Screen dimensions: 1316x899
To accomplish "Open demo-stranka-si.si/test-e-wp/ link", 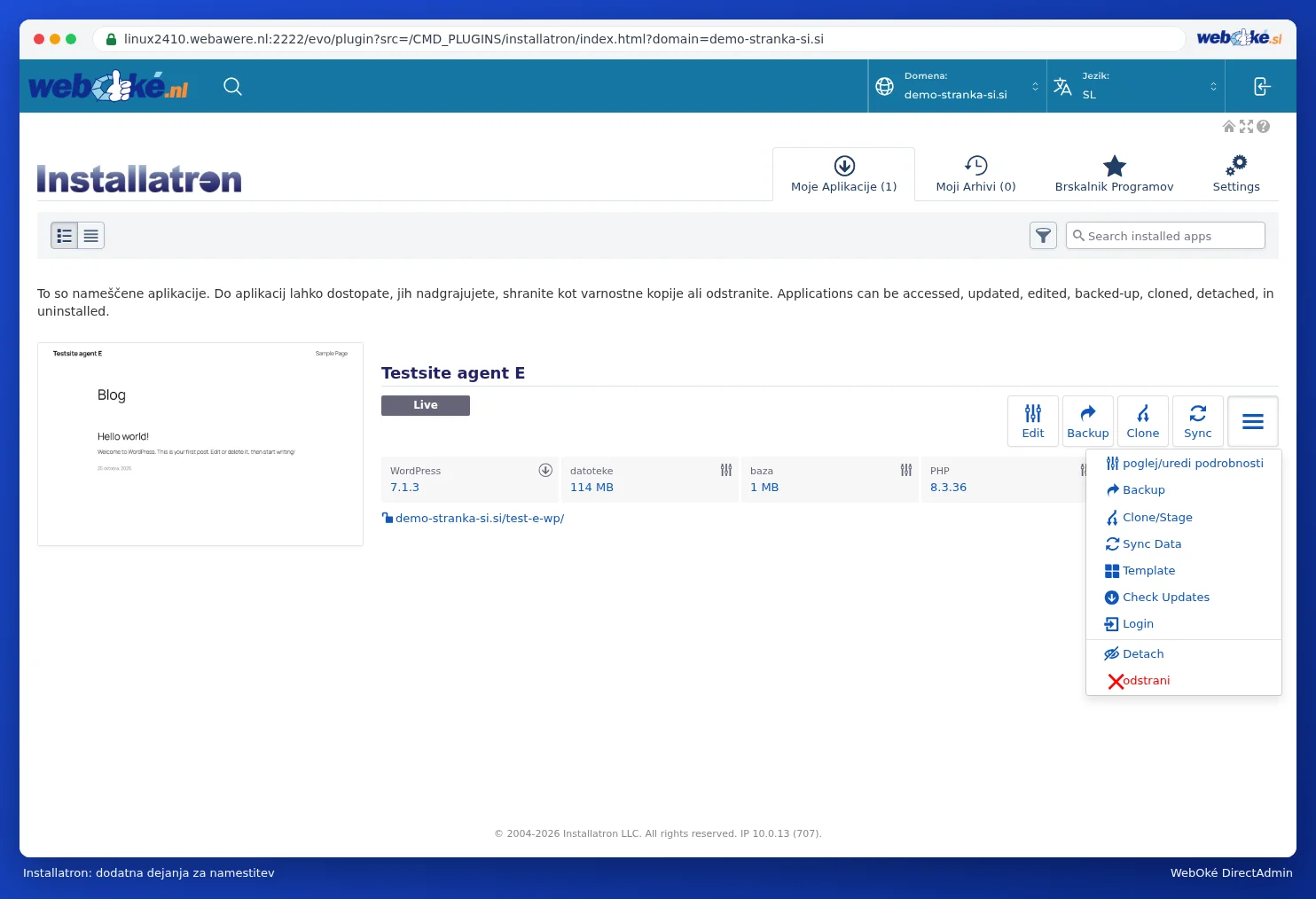I will [479, 519].
